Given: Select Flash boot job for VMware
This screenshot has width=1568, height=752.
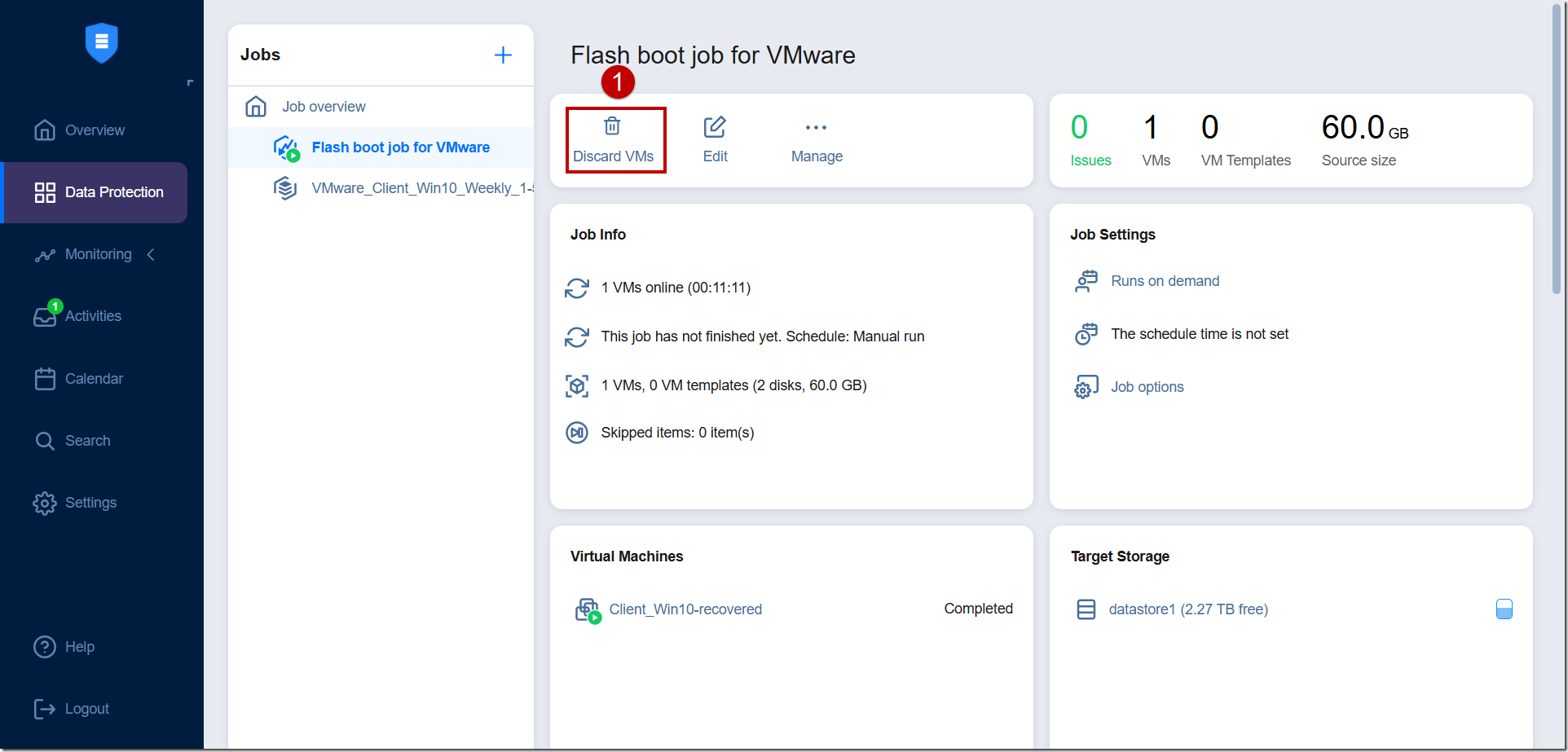Looking at the screenshot, I should pyautogui.click(x=401, y=147).
